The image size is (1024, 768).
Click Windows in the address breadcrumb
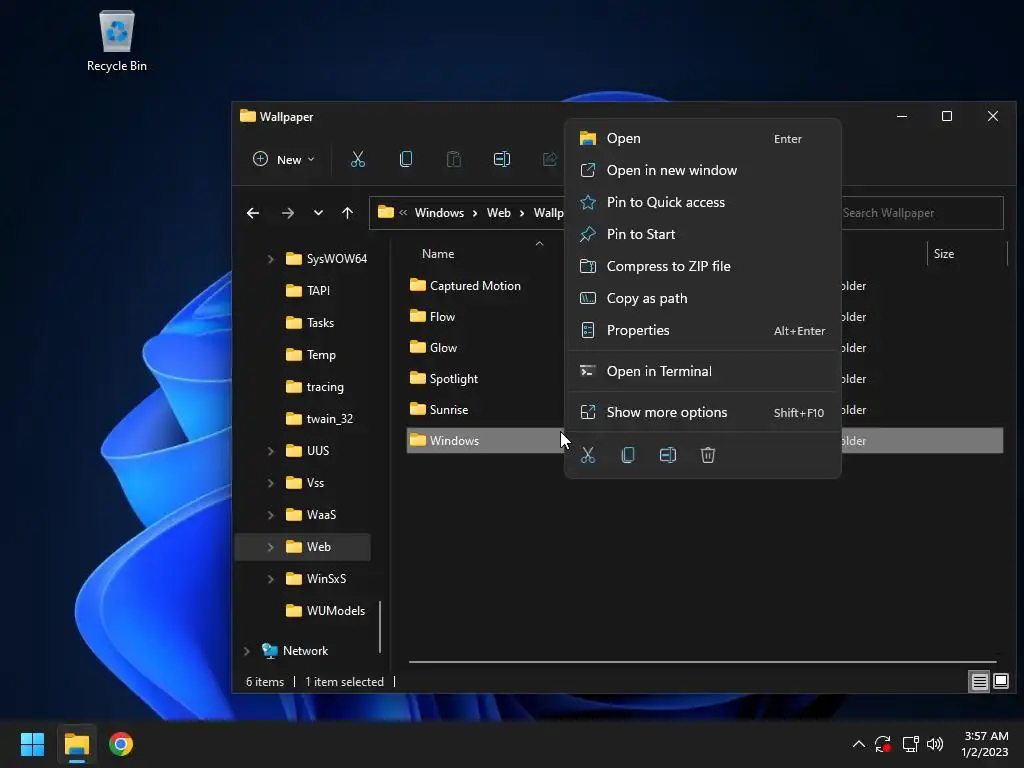pyautogui.click(x=440, y=213)
